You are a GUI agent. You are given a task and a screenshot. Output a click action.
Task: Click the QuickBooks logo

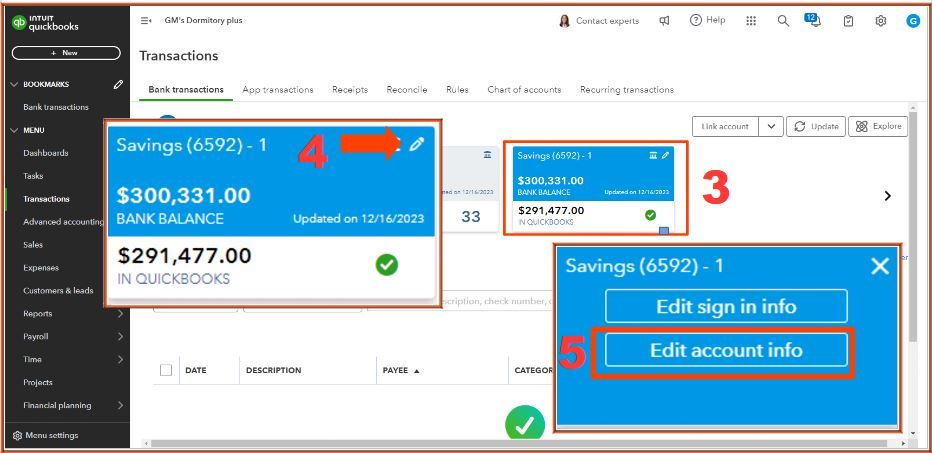pyautogui.click(x=45, y=23)
